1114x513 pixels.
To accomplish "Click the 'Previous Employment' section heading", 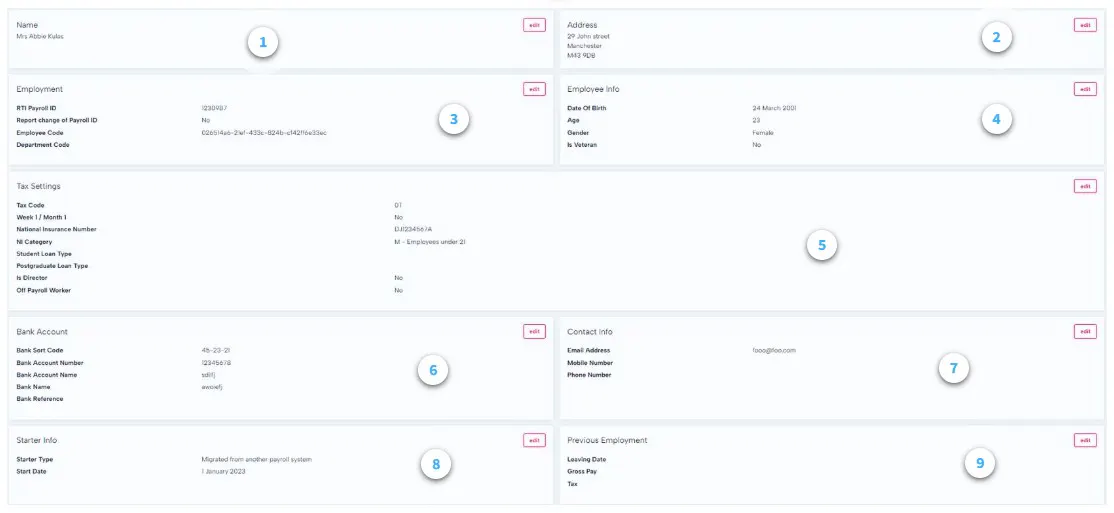I will tap(607, 441).
